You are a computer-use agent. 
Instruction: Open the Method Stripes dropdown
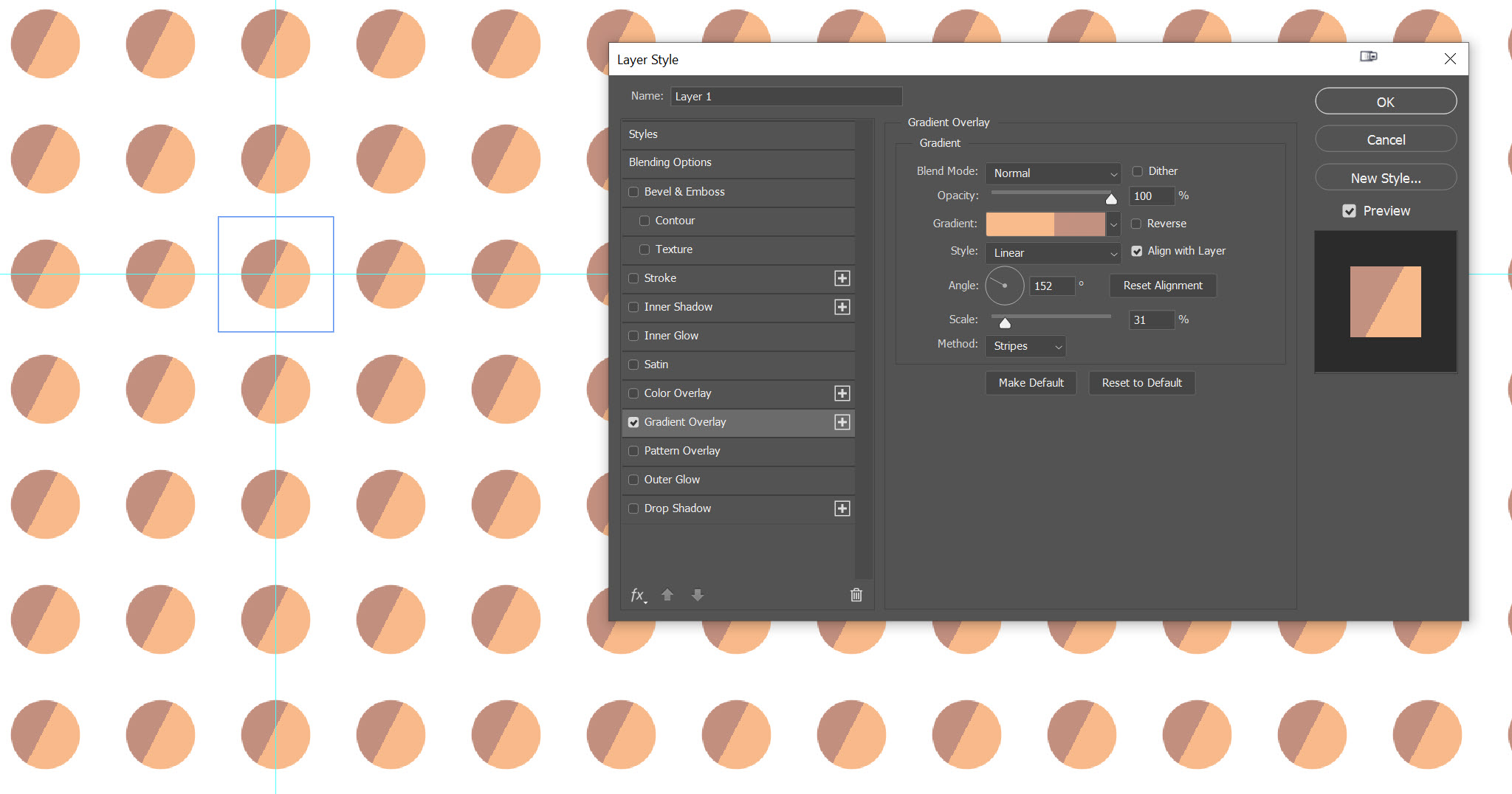tap(1025, 346)
